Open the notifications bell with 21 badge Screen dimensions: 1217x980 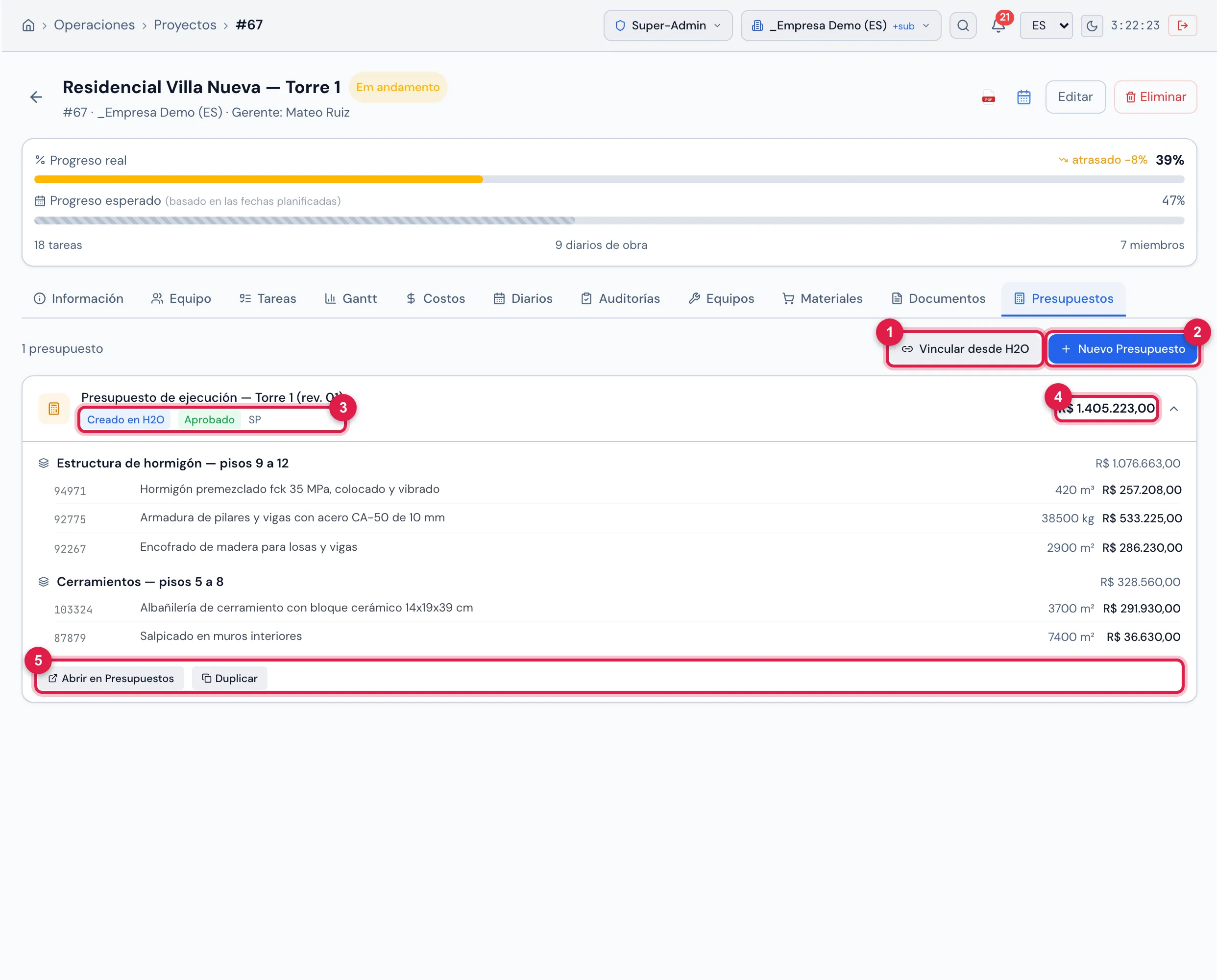(x=998, y=25)
